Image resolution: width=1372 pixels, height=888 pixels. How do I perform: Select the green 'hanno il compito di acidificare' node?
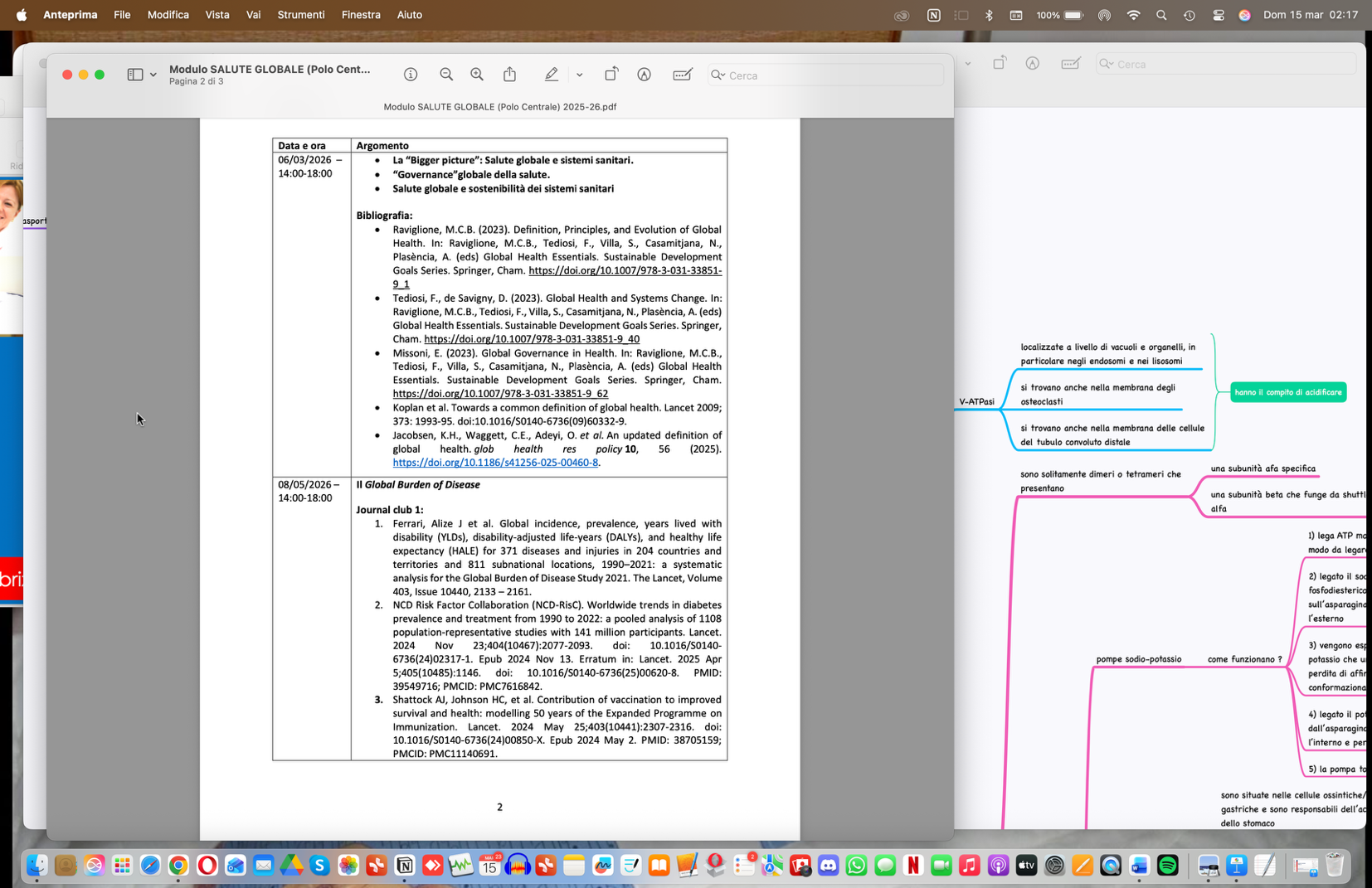tap(1288, 392)
